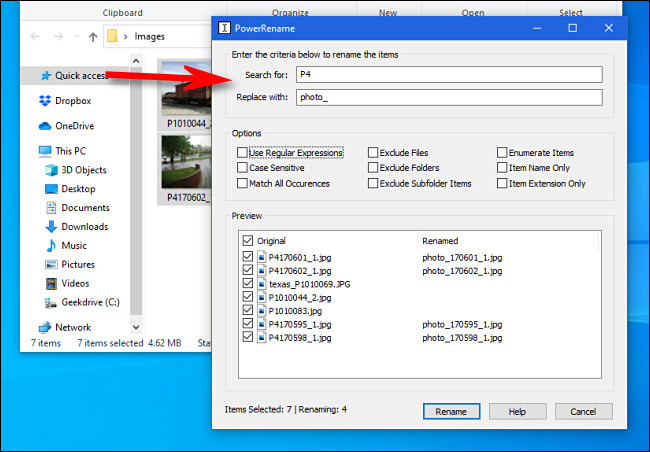
Task: Click file icon of P4170598_1.jpg
Action: point(262,338)
